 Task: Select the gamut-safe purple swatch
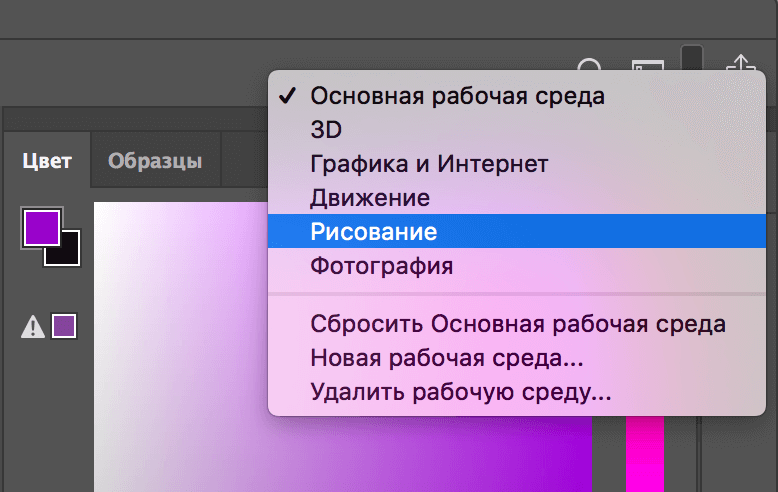point(64,326)
